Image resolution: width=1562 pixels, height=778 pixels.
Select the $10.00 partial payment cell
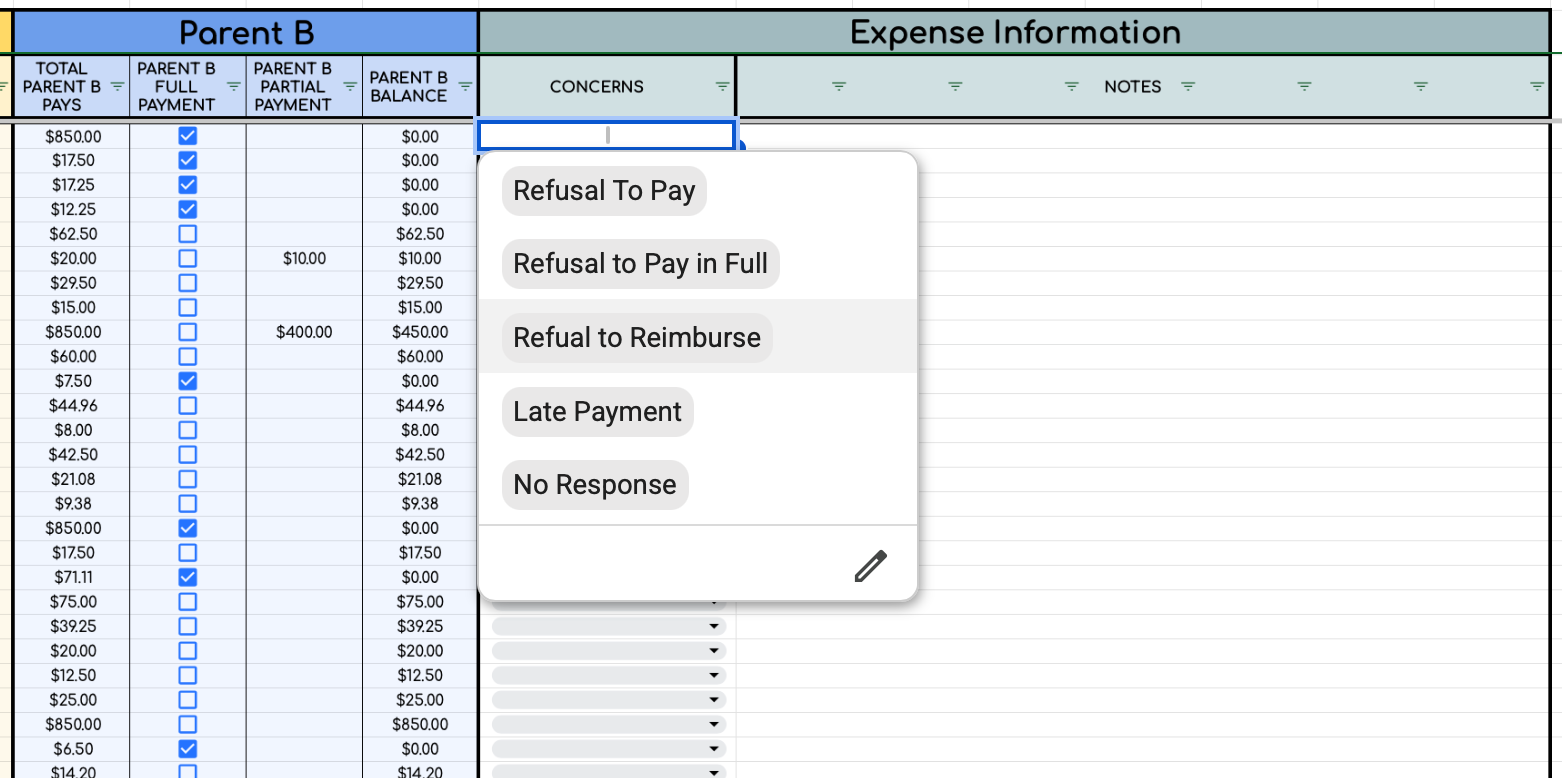304,258
